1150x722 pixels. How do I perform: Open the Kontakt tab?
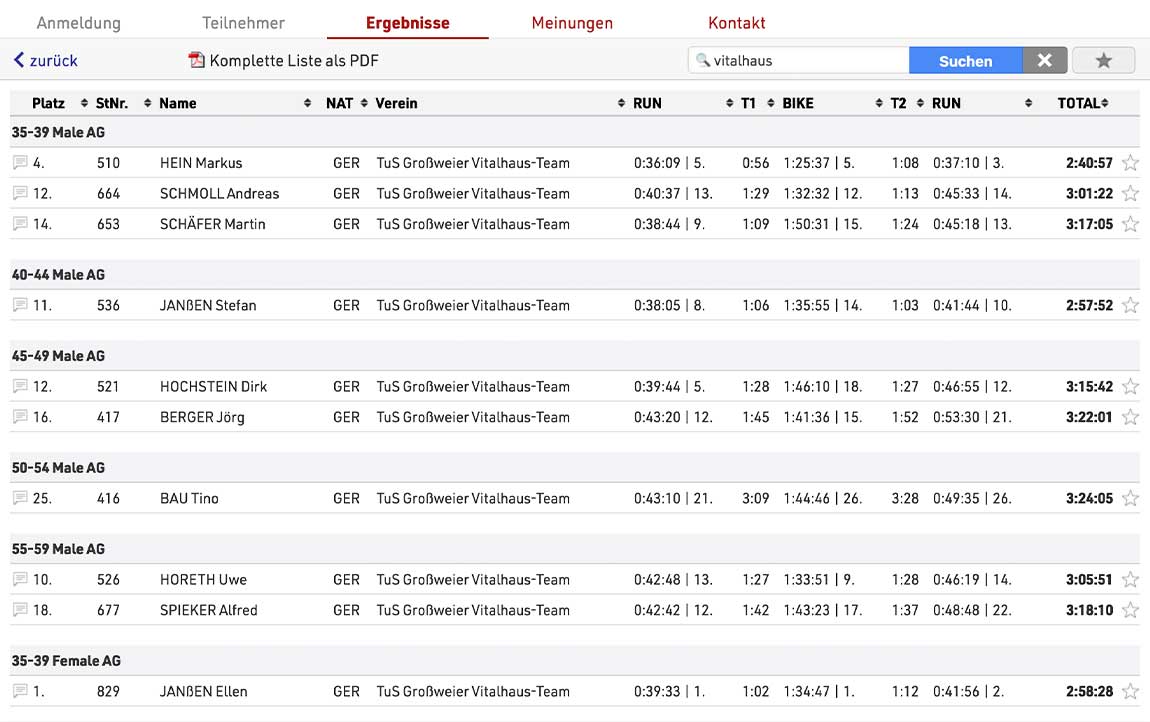736,23
